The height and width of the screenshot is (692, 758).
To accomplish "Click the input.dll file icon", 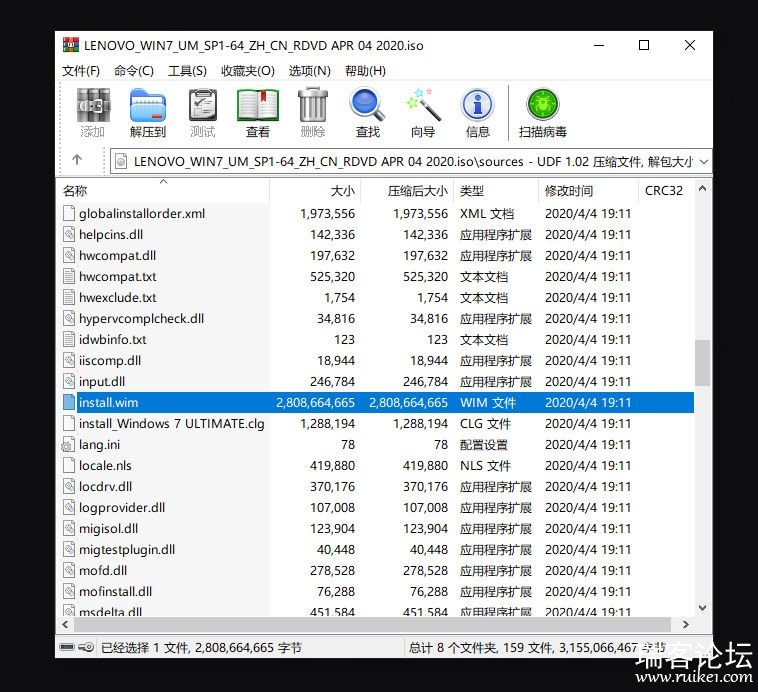I will click(70, 382).
